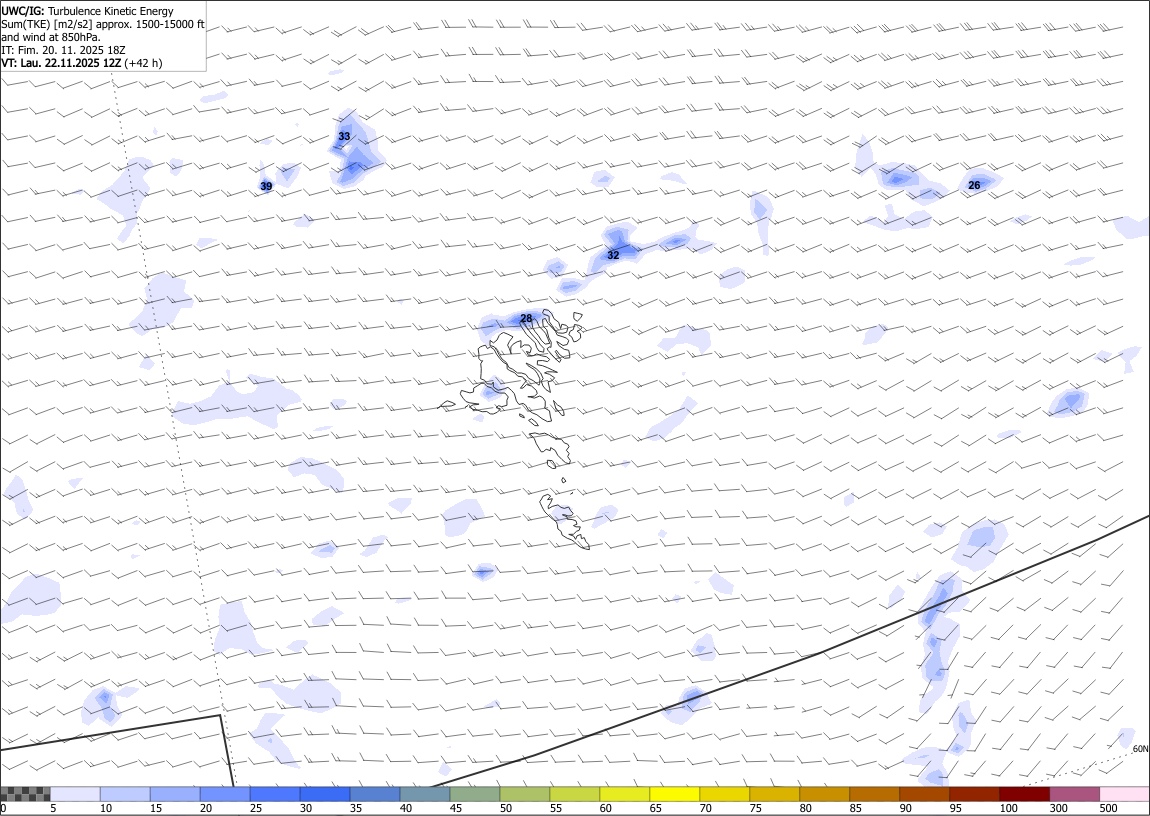Select the 100-300 maroon legend swatch
The height and width of the screenshot is (816, 1150).
pyautogui.click(x=1024, y=794)
